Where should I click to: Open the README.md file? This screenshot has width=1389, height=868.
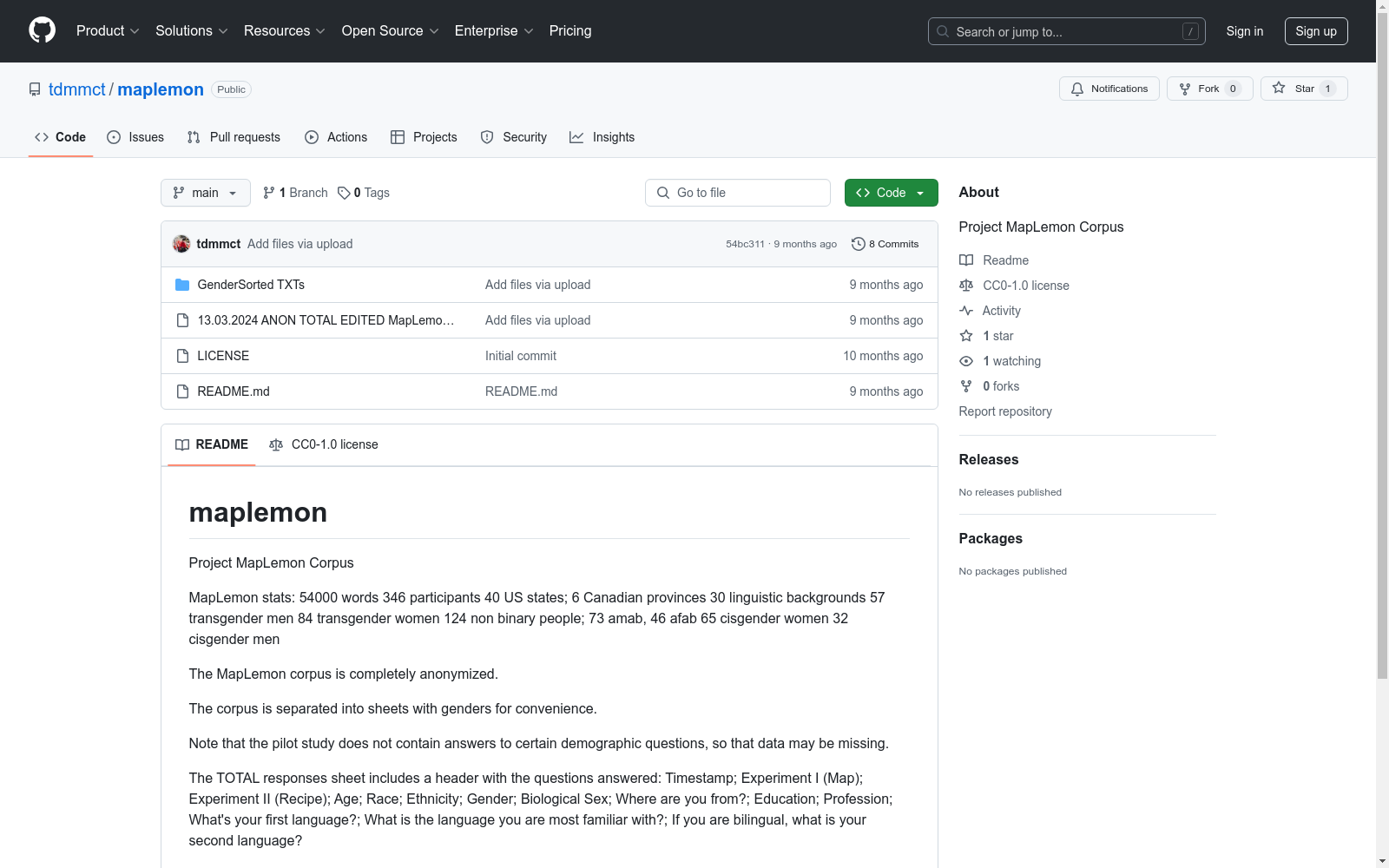[234, 391]
